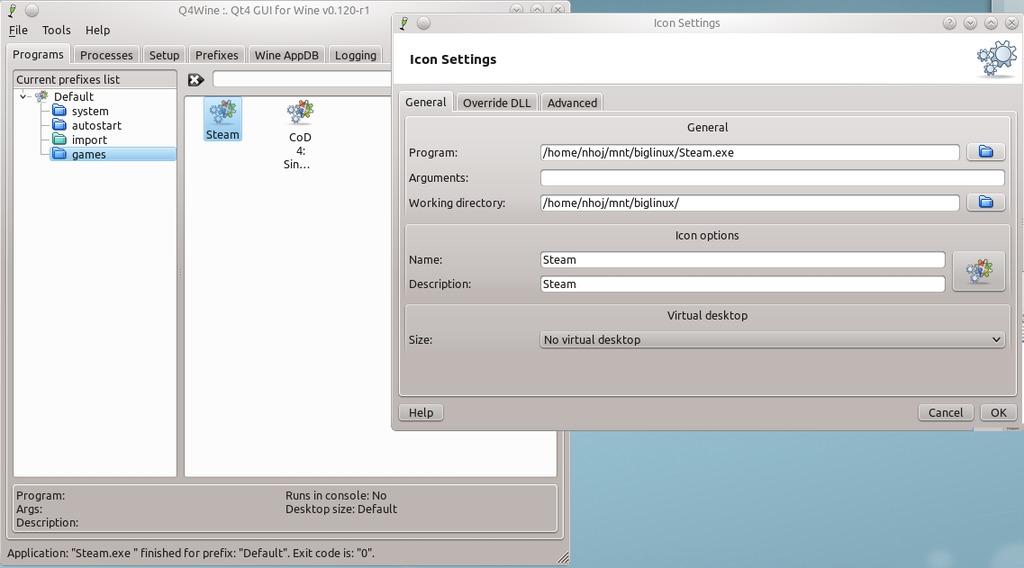This screenshot has height=568, width=1024.
Task: Switch to the Advanced tab
Action: tap(572, 103)
